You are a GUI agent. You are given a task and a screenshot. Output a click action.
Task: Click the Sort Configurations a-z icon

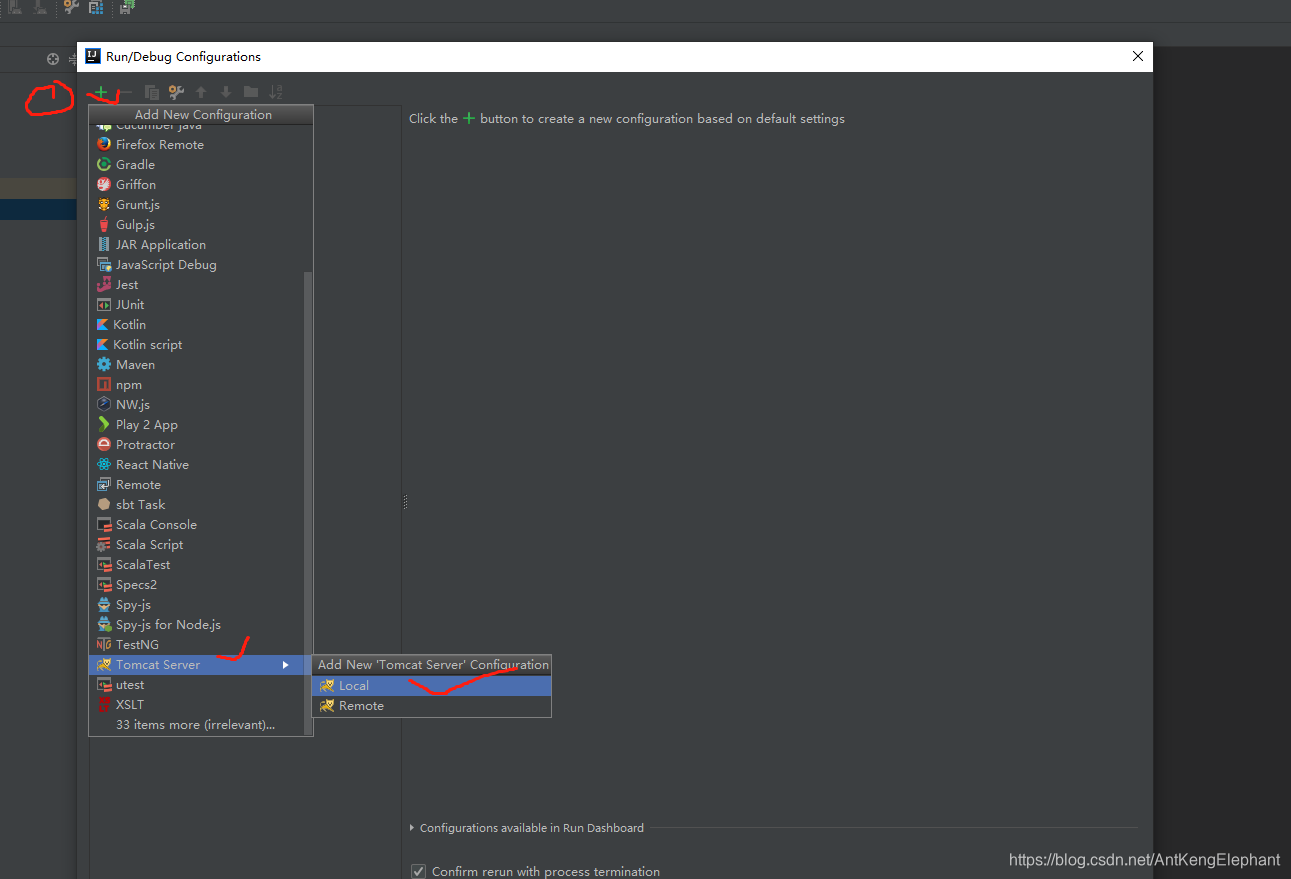[x=276, y=92]
